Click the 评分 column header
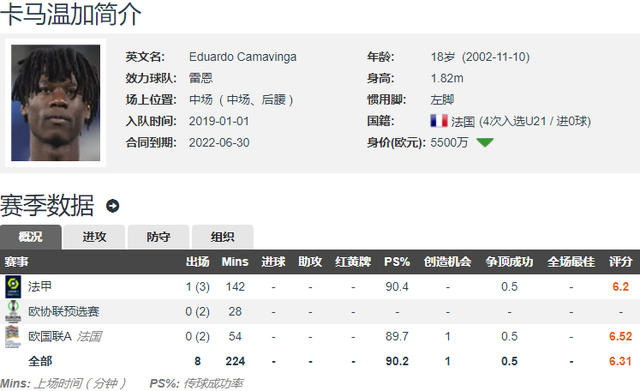This screenshot has width=640, height=391. pos(620,262)
